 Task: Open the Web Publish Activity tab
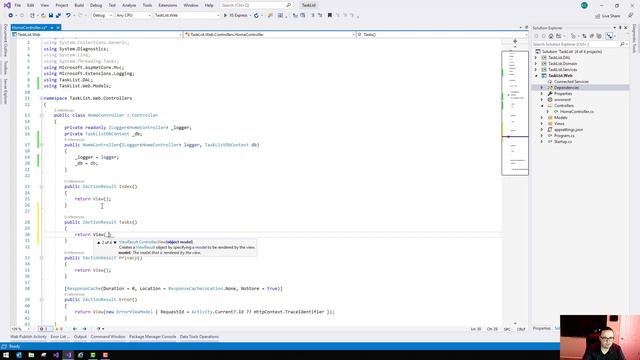click(29, 337)
